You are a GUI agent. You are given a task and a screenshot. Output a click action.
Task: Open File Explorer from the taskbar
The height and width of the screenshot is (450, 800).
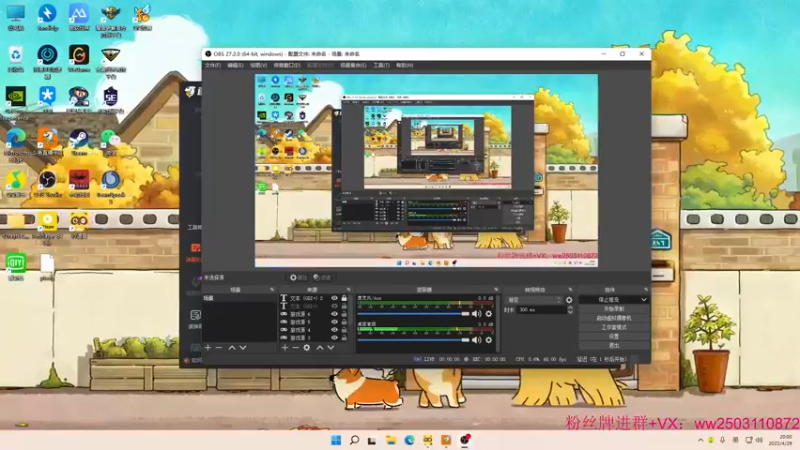pyautogui.click(x=391, y=440)
